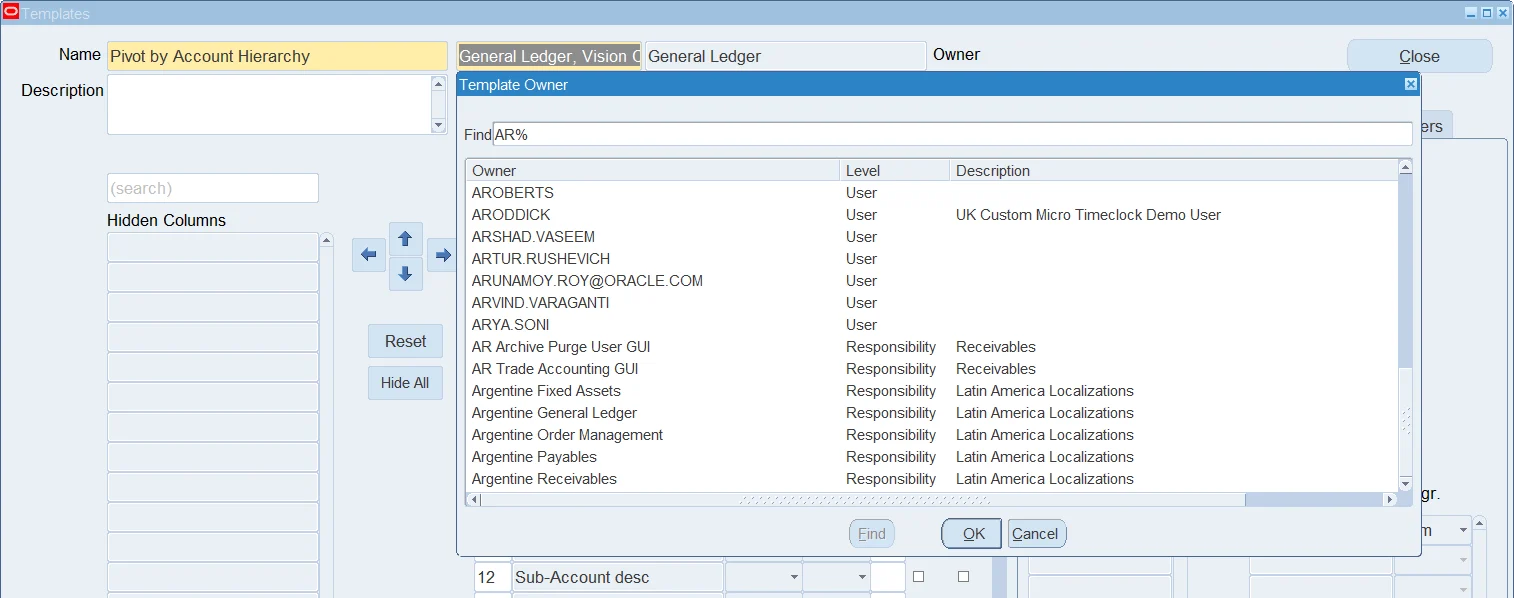
Task: Click the up arrow reorder icon
Action: tap(405, 239)
